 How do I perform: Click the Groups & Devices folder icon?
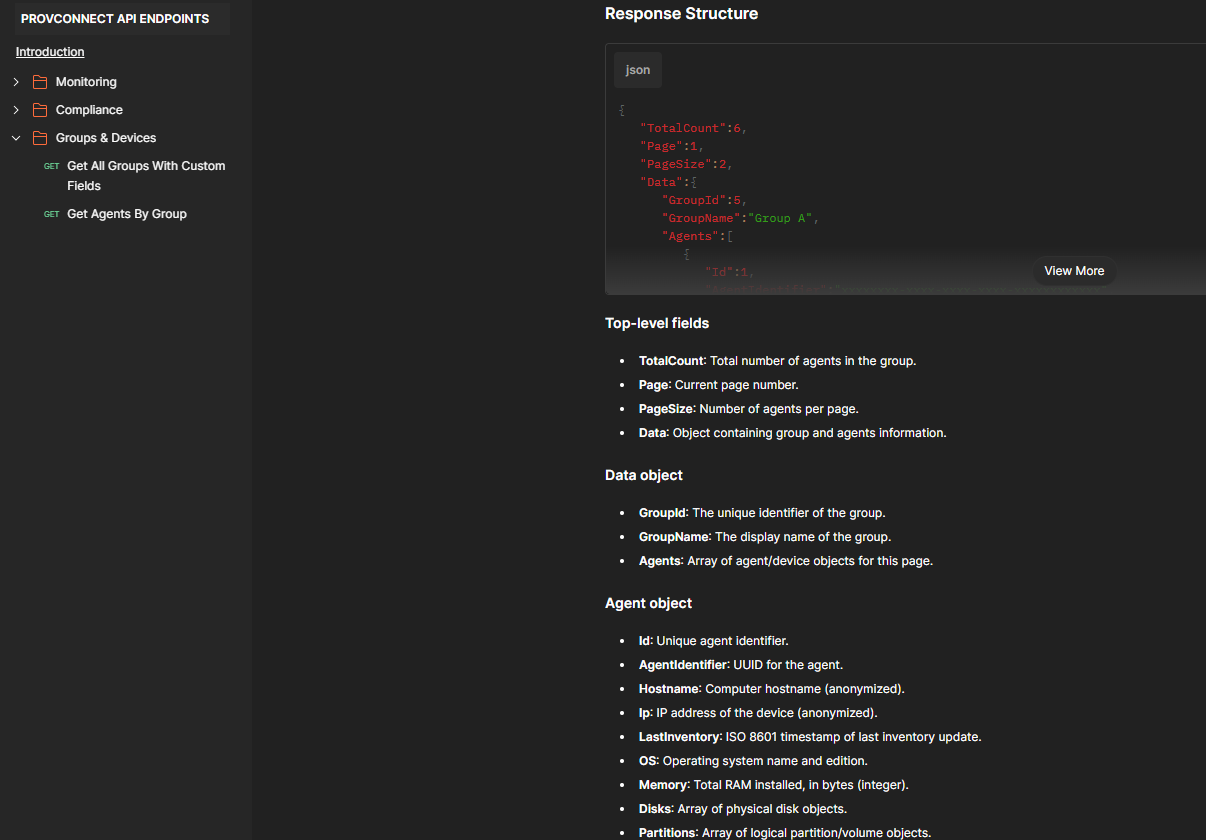(x=40, y=138)
